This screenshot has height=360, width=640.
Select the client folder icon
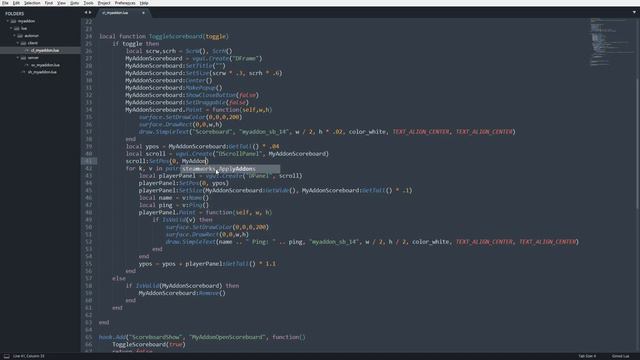(x=23, y=43)
